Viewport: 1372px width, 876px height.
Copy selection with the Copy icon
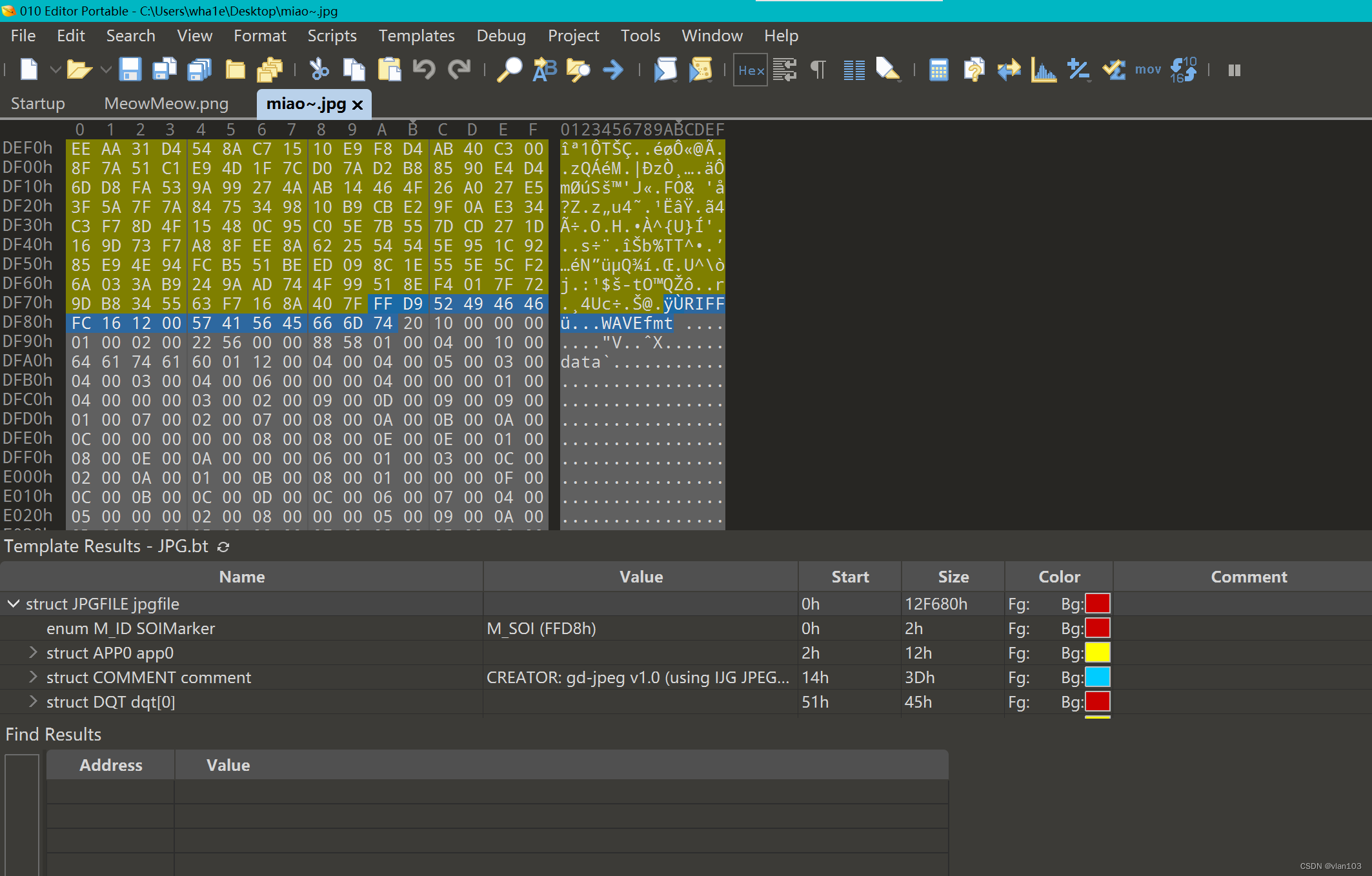point(354,70)
